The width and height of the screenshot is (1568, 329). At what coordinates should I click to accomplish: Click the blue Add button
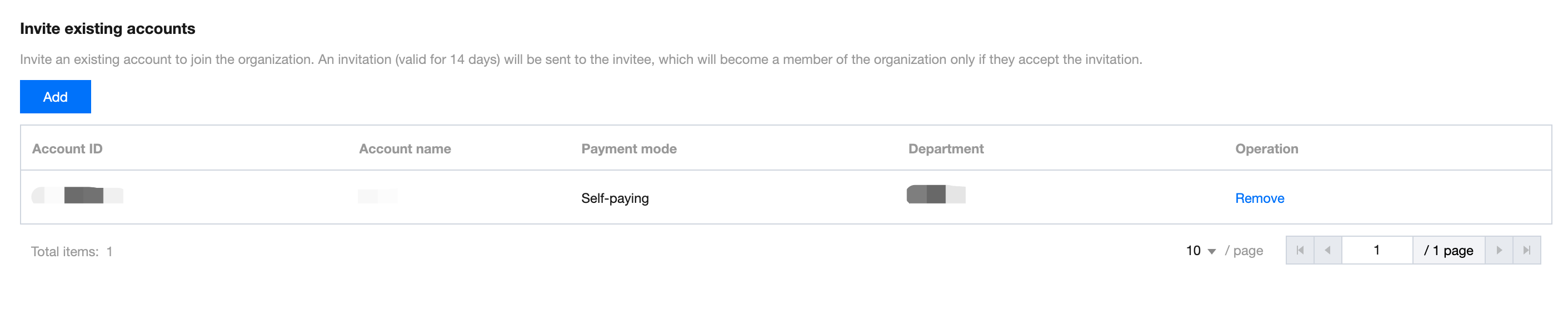(x=56, y=97)
